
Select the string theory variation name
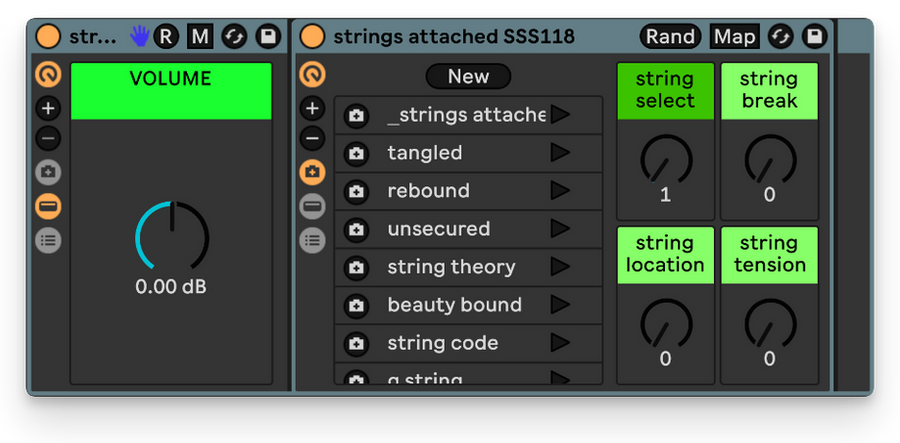[x=451, y=267]
